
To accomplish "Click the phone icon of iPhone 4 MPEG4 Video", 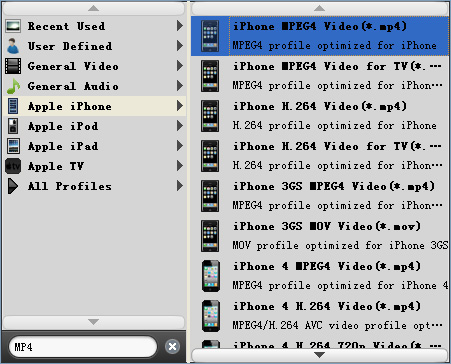I will [211, 276].
